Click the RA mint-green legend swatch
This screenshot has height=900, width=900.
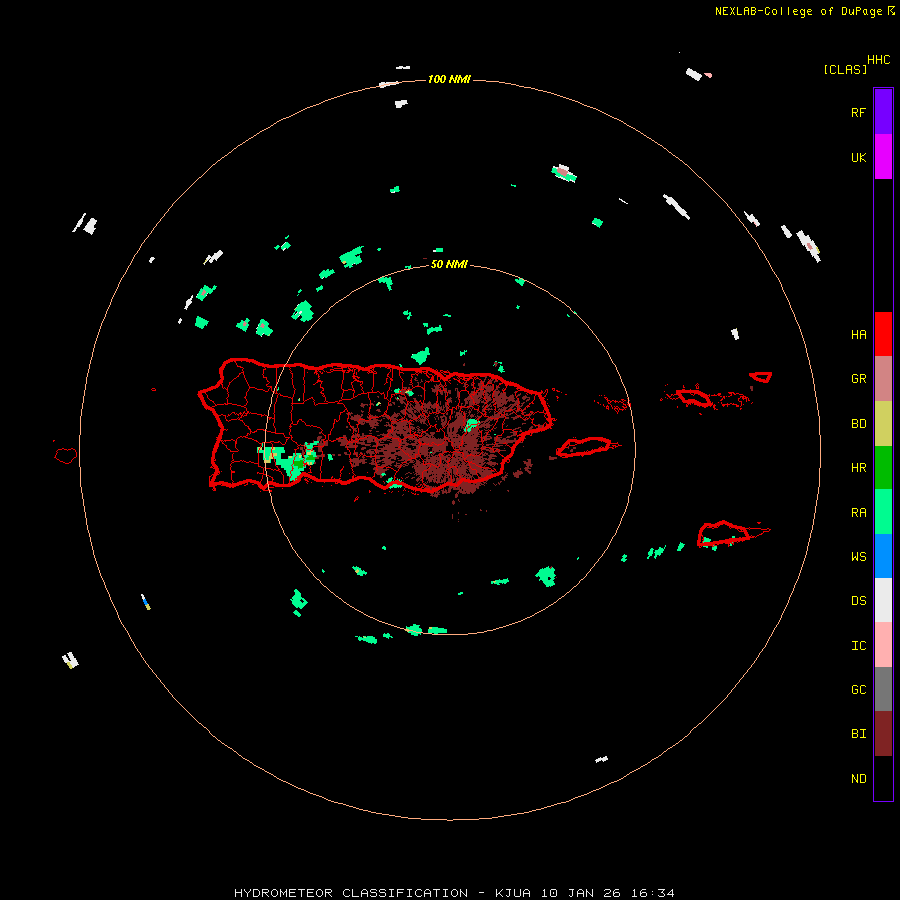[x=883, y=512]
